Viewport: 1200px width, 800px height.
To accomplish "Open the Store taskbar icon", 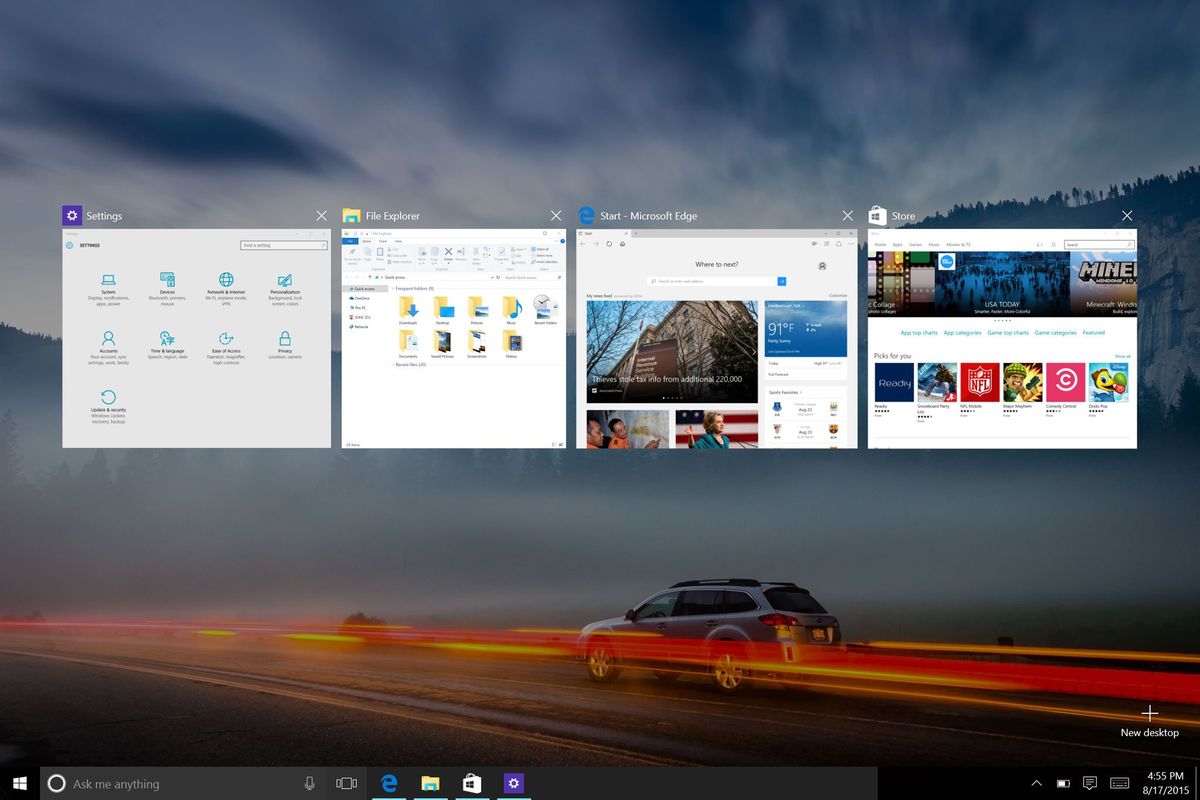I will click(x=471, y=783).
